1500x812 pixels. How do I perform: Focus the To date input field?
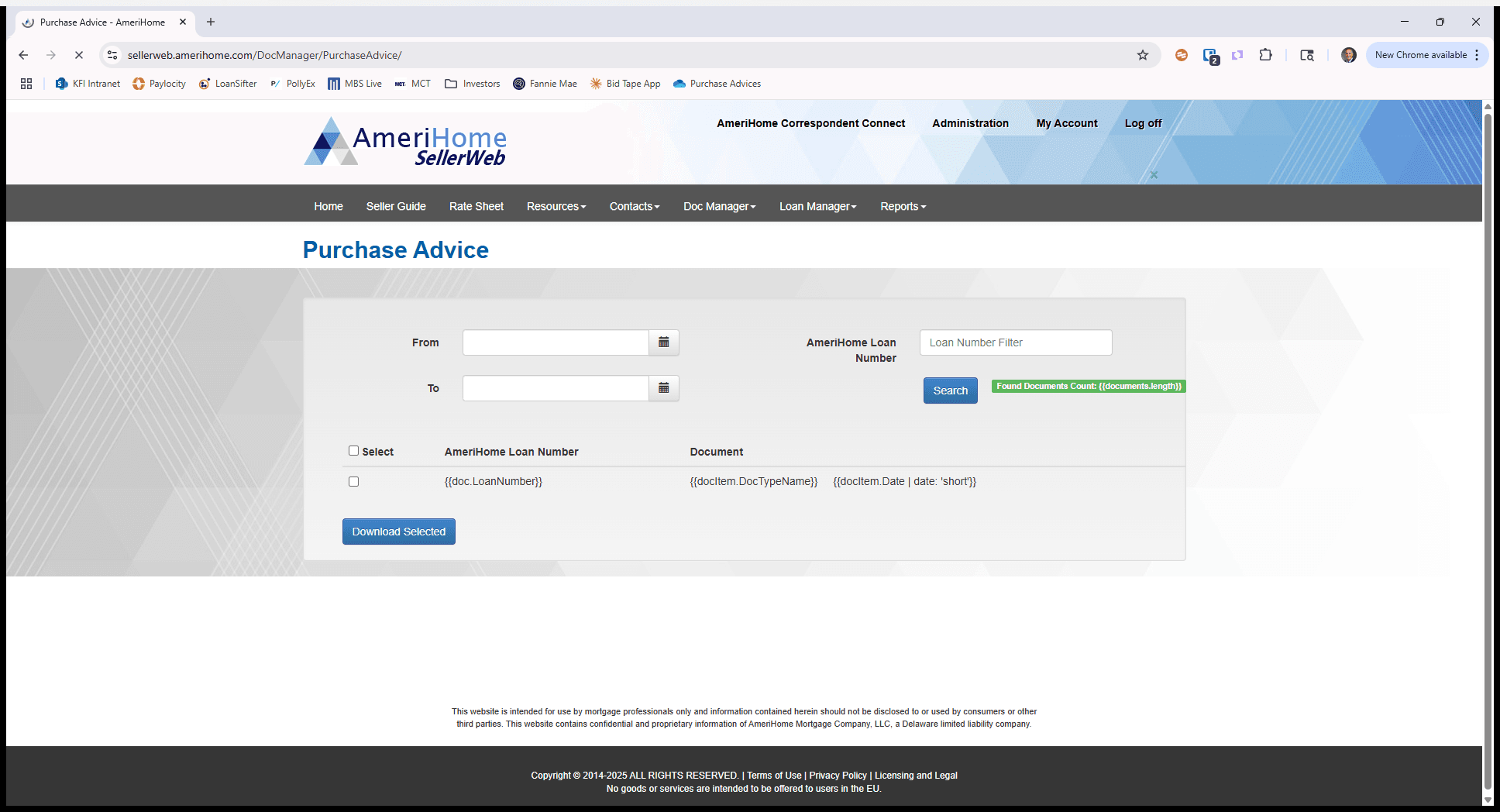556,388
